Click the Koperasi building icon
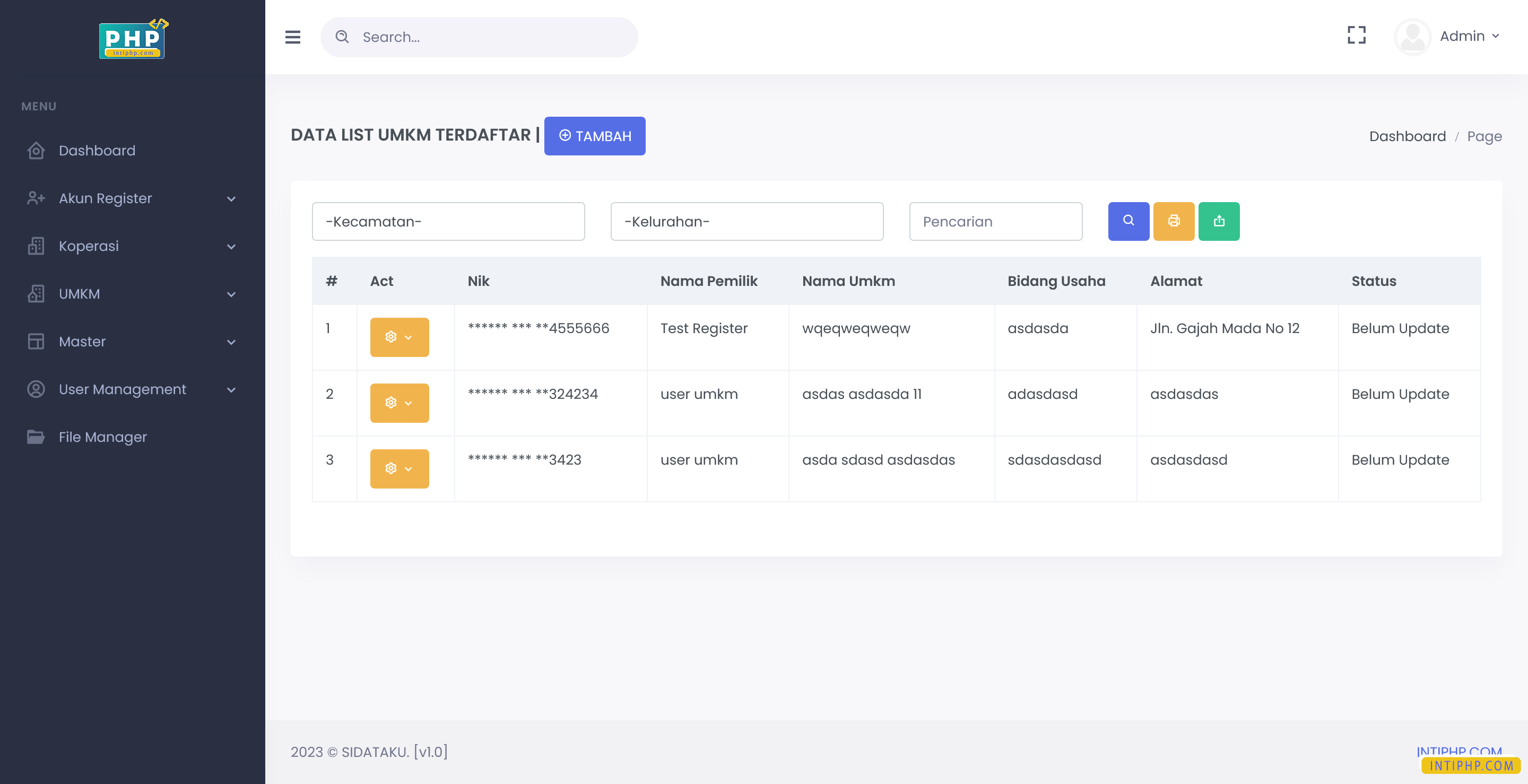The image size is (1528, 784). coord(36,246)
